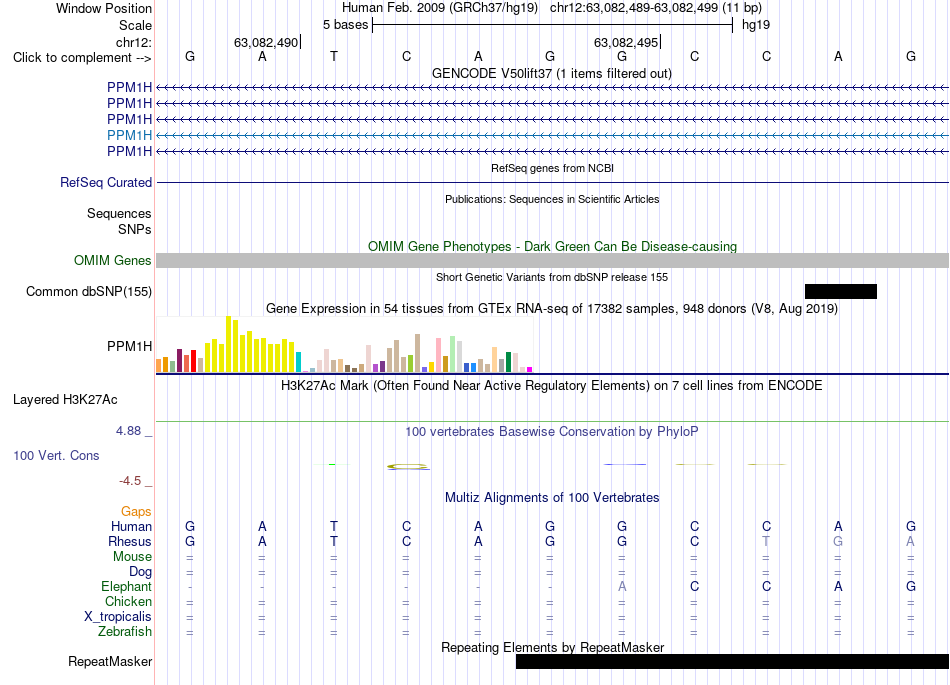950x685 pixels.
Task: Click the G base in the Elephant alignment row
Action: pos(911,586)
